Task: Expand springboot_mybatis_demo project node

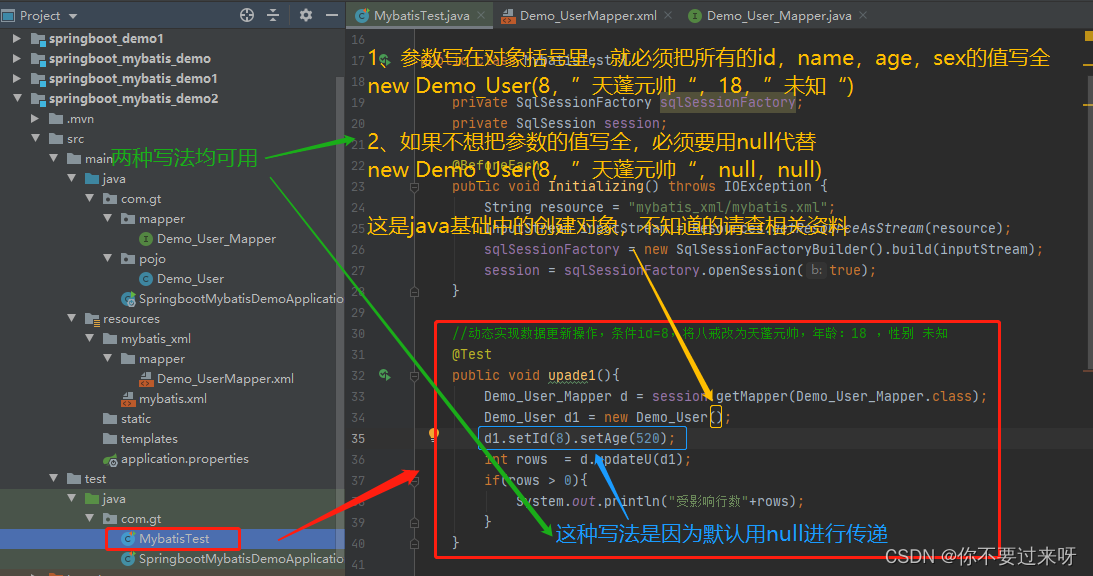Action: (x=17, y=59)
